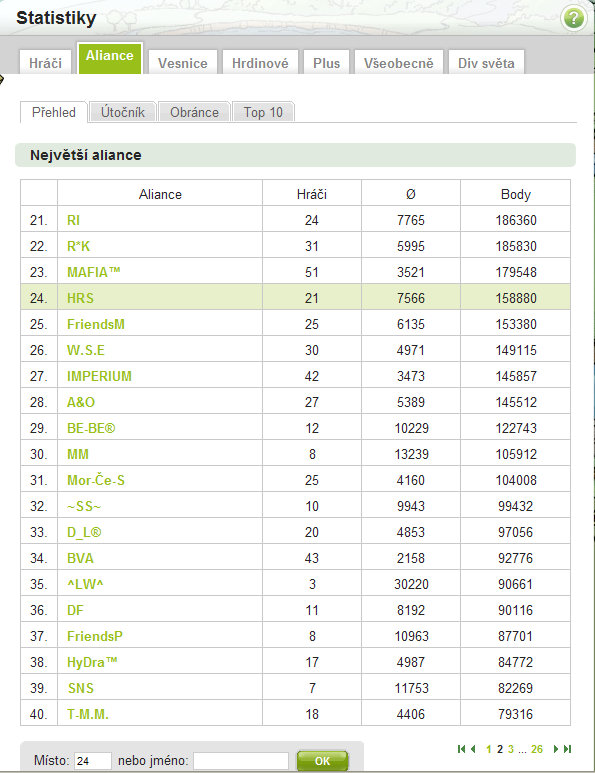This screenshot has width=595, height=773.
Task: Open the MAFIA™ alliance profile
Action: pos(94,272)
